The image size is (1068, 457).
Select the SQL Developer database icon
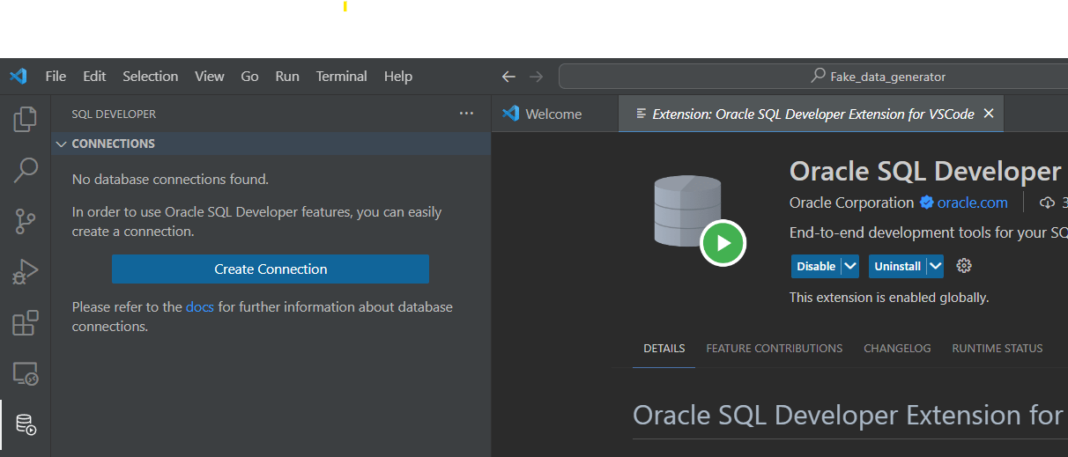pyautogui.click(x=25, y=424)
